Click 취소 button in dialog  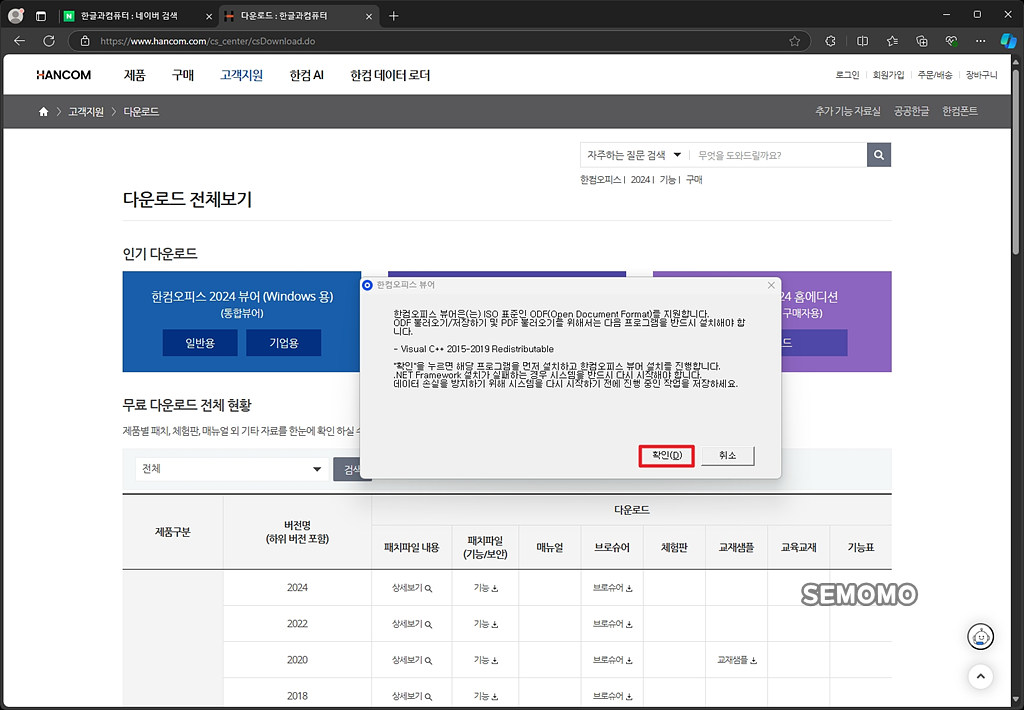point(728,455)
